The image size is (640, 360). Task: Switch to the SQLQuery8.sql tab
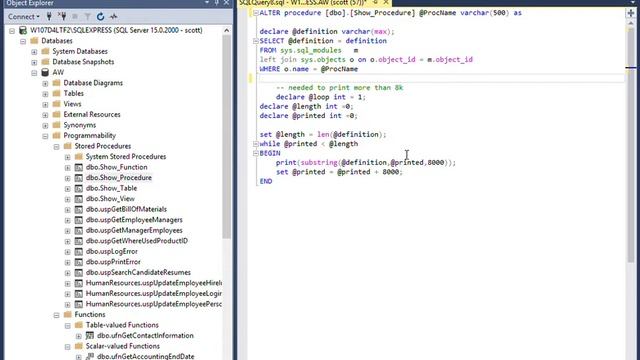[303, 3]
